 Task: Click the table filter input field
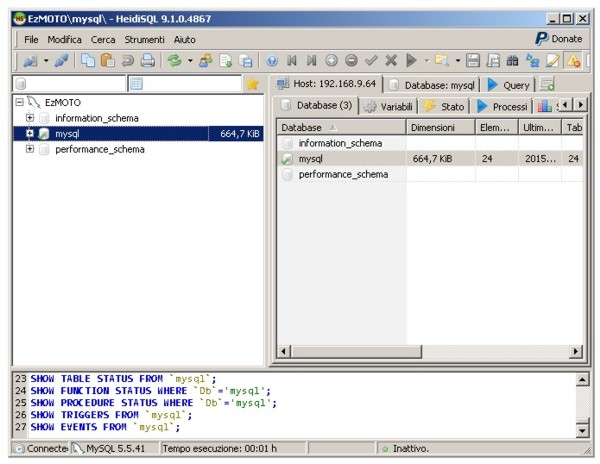(x=185, y=84)
